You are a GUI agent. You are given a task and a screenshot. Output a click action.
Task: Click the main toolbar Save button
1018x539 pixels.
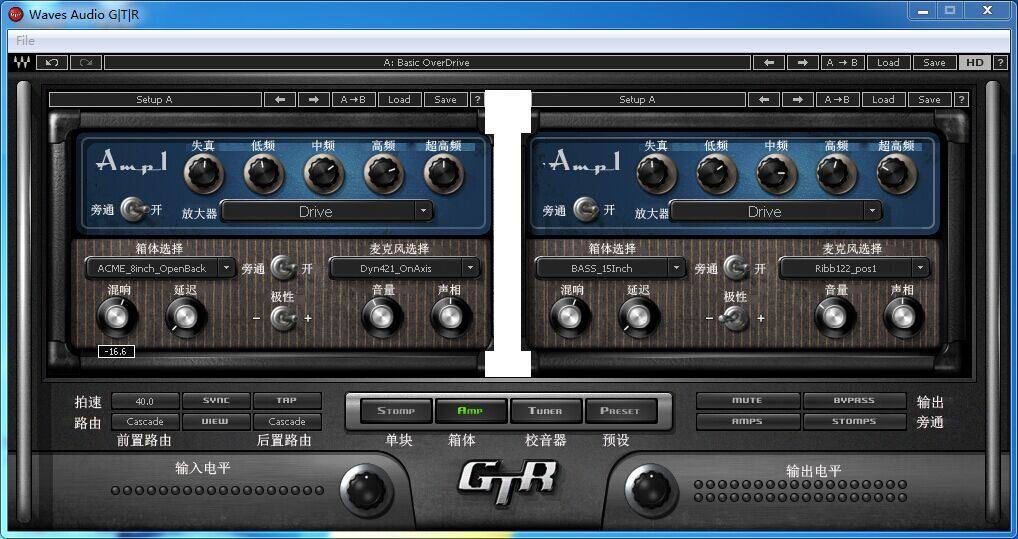coord(934,63)
